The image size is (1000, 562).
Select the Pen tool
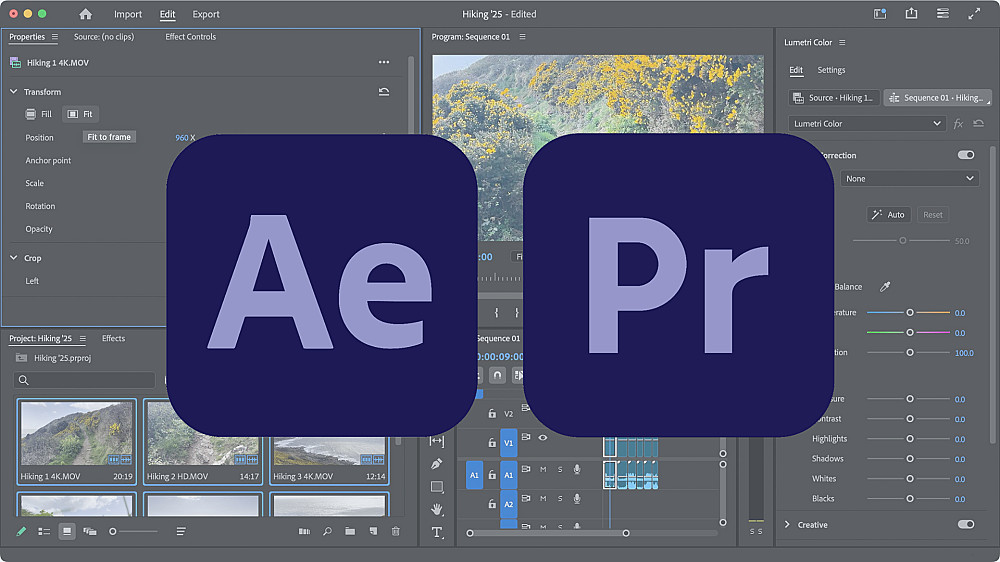tap(437, 464)
